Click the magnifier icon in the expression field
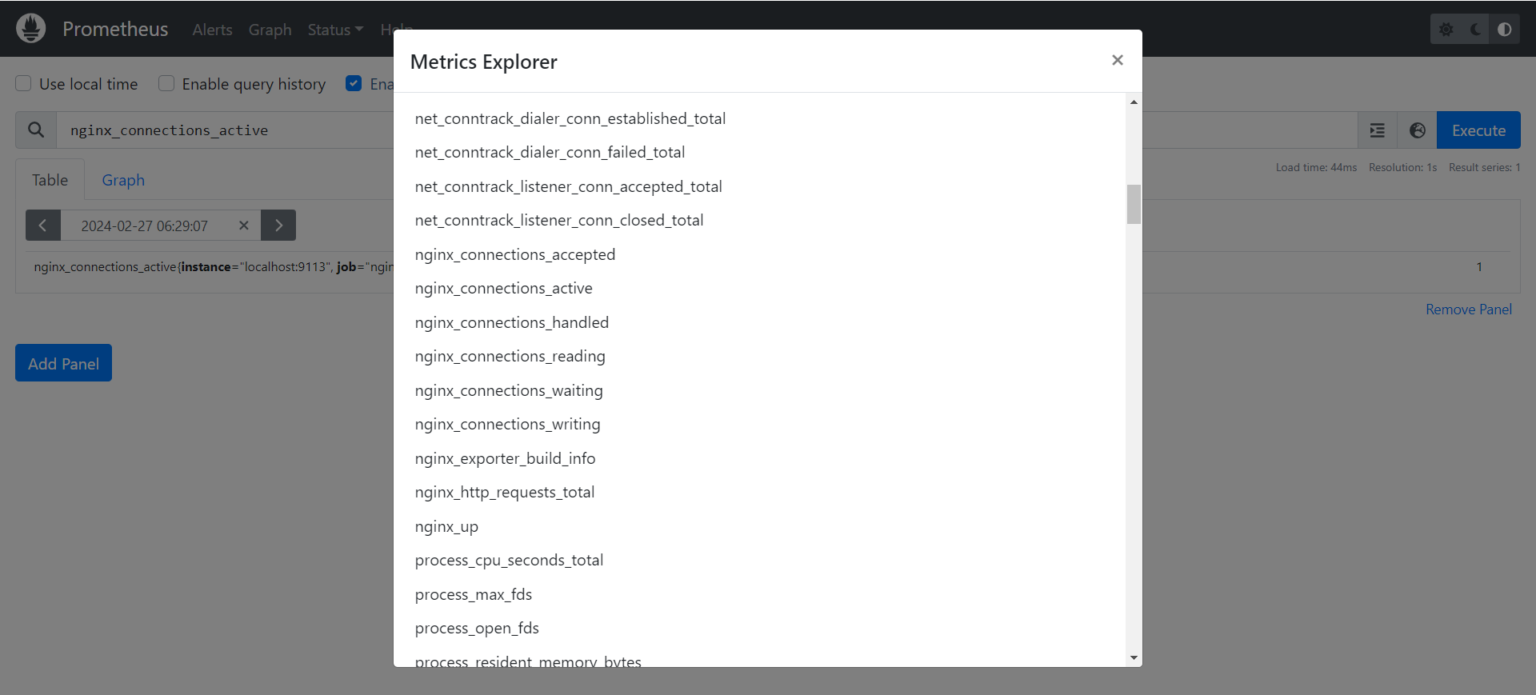Screen dimensions: 1536x695 [36, 130]
